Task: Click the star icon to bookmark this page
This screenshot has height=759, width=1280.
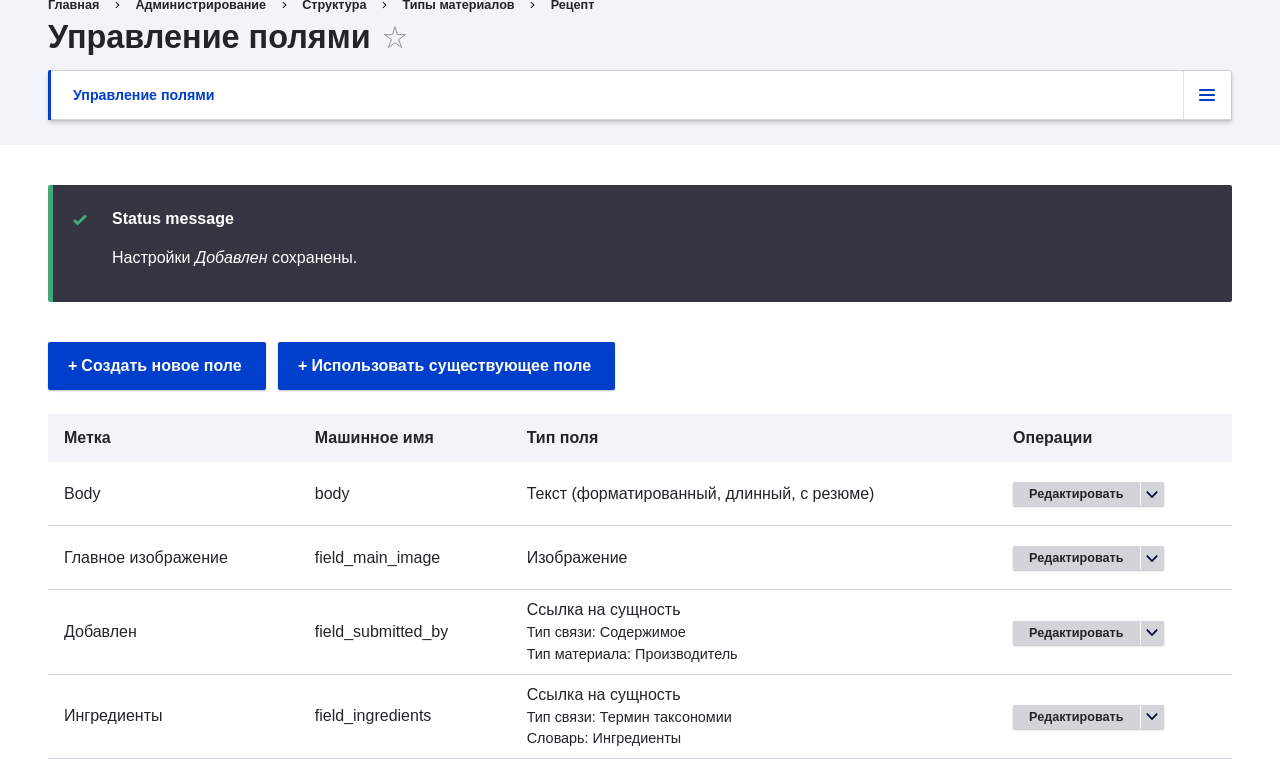Action: click(x=395, y=38)
